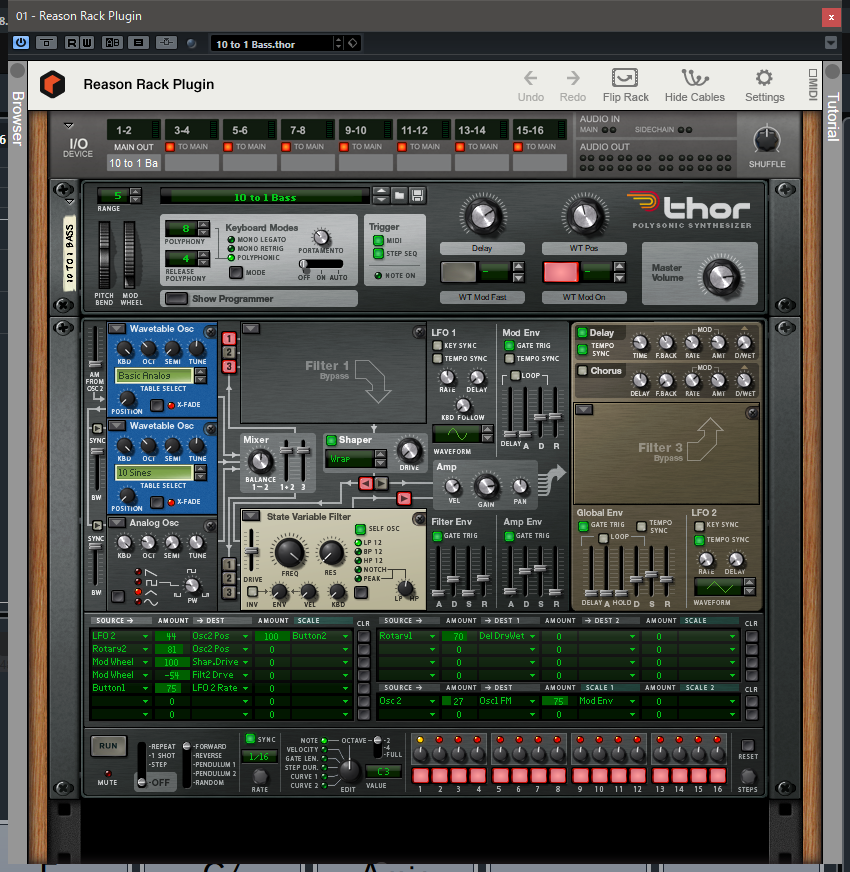Viewport: 850px width, 872px height.
Task: Click Thor save patch floppy icon
Action: (x=417, y=195)
